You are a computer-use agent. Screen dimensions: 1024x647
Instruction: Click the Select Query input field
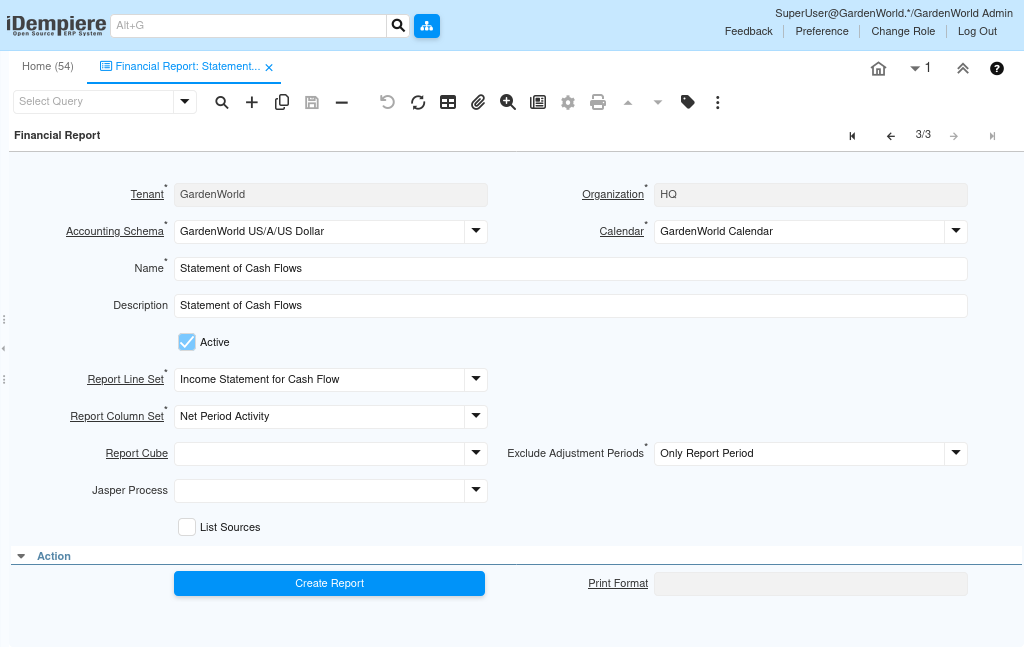pos(93,101)
